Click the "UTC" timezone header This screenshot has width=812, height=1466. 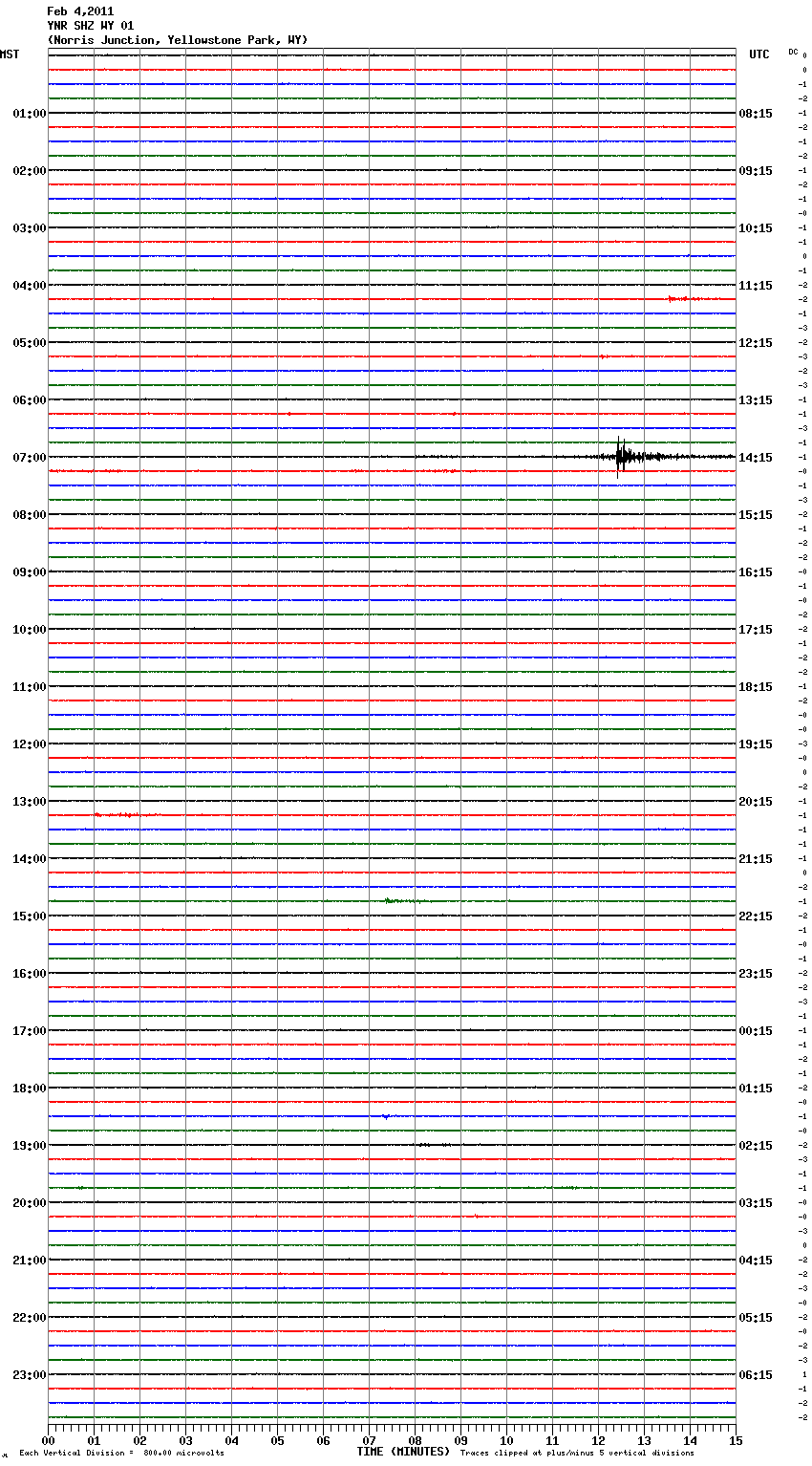click(x=759, y=54)
